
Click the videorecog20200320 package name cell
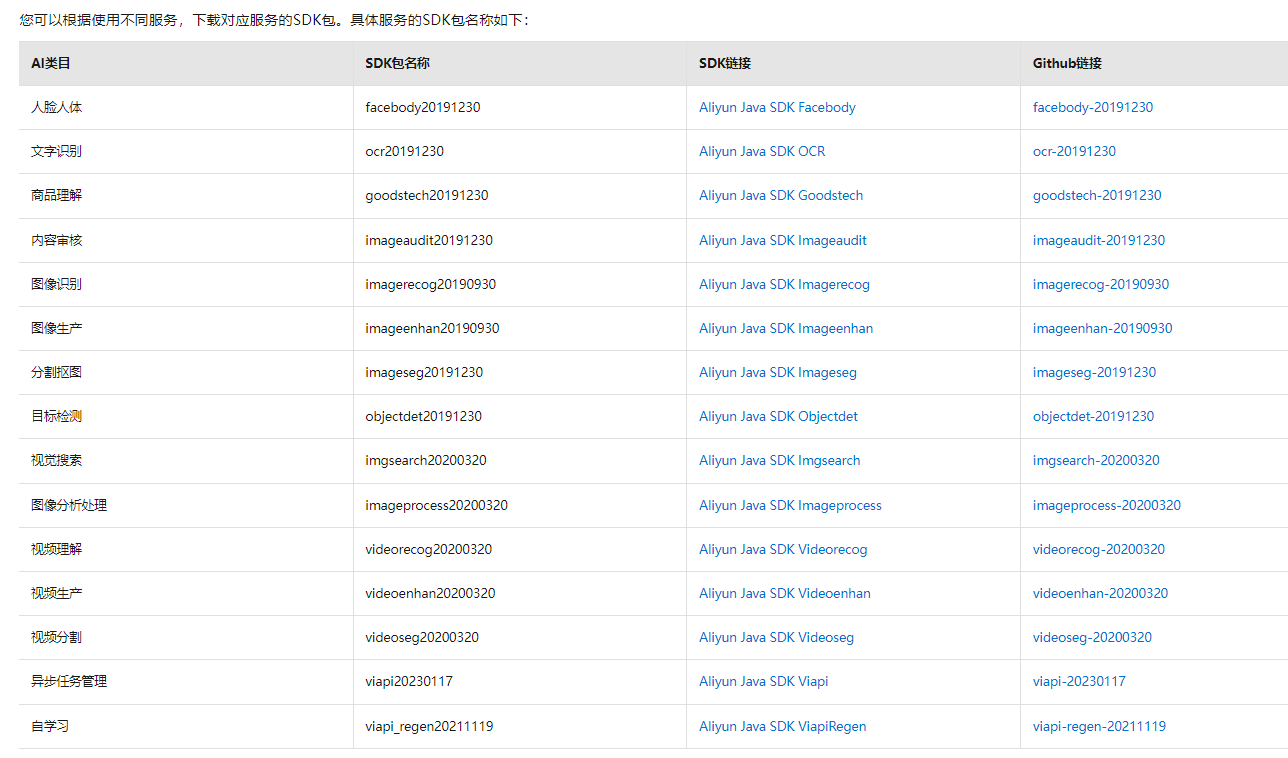click(x=519, y=549)
